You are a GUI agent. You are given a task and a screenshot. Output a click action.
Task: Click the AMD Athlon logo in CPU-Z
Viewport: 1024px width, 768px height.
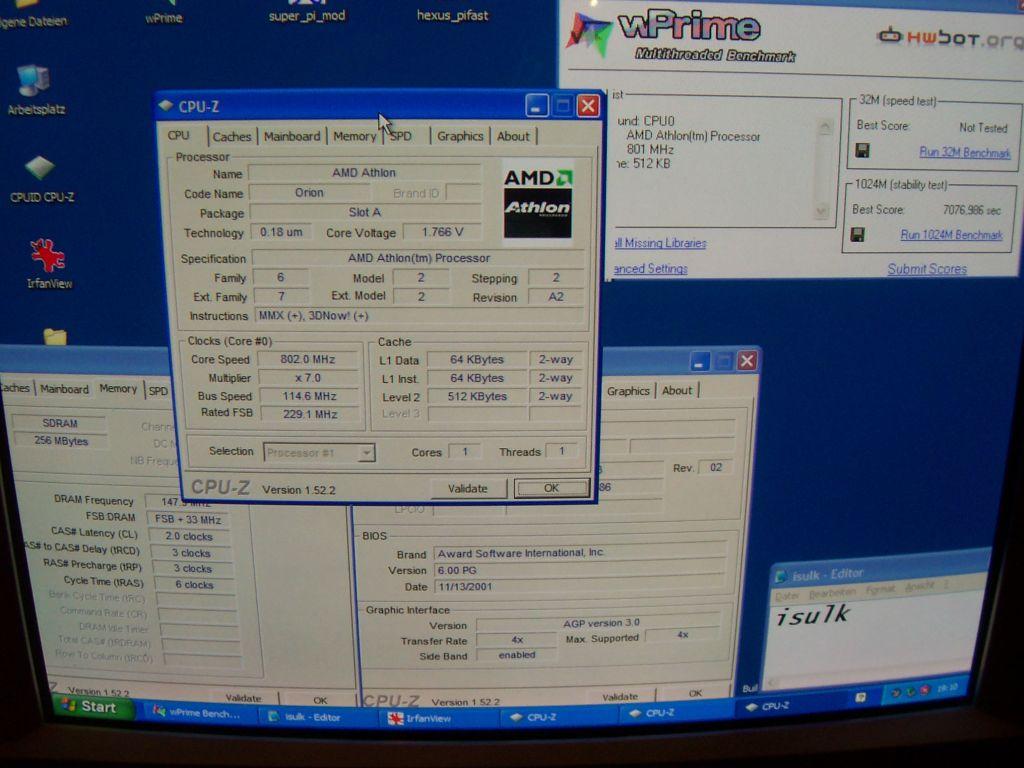coord(537,201)
